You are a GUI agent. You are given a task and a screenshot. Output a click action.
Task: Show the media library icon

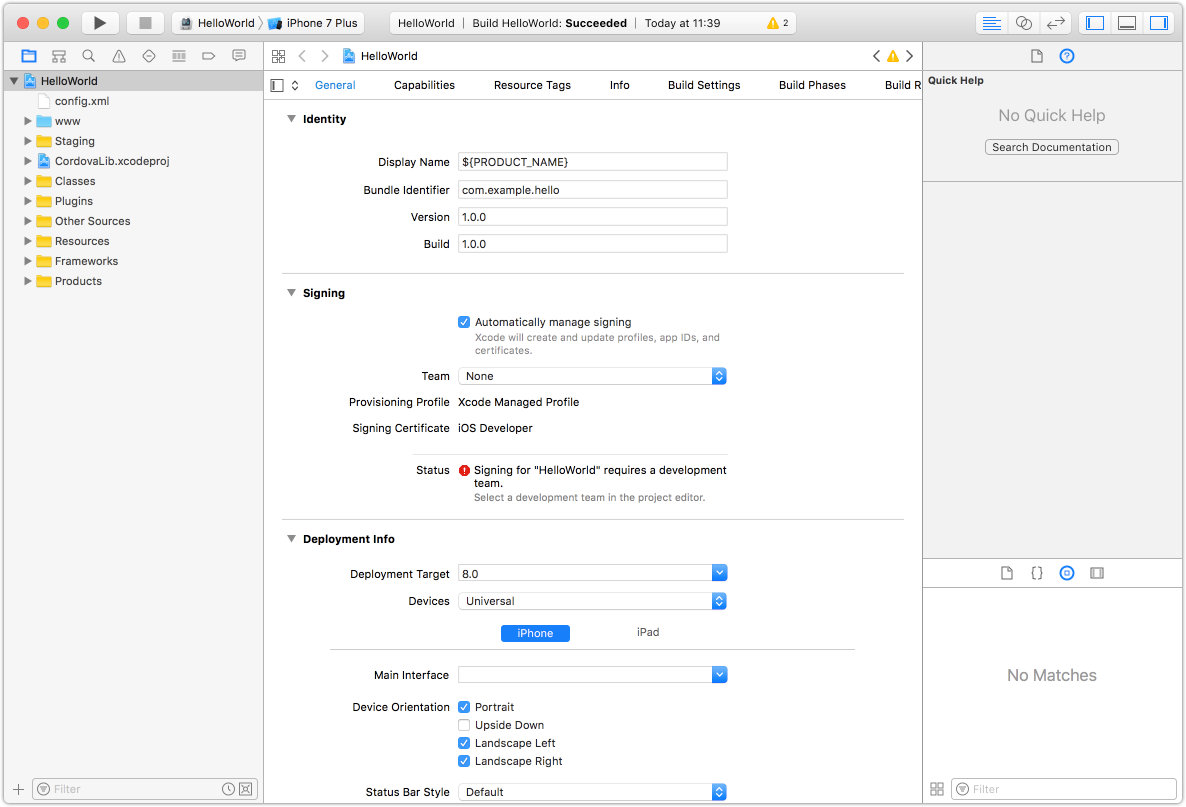click(1097, 573)
